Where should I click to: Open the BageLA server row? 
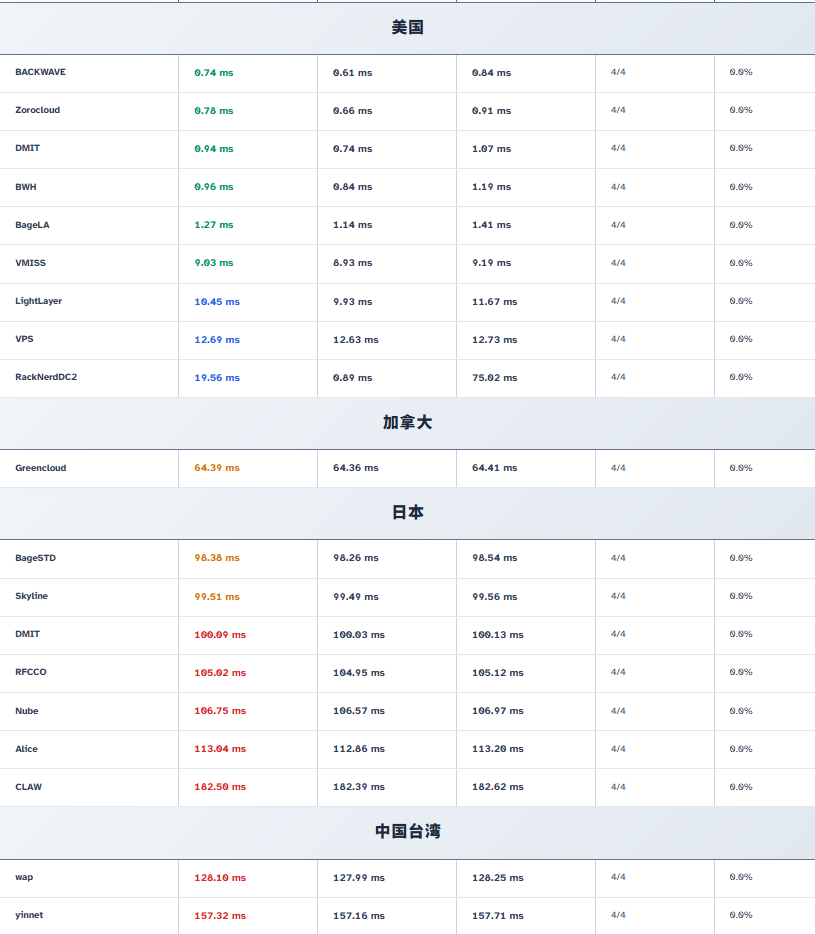(x=32, y=225)
